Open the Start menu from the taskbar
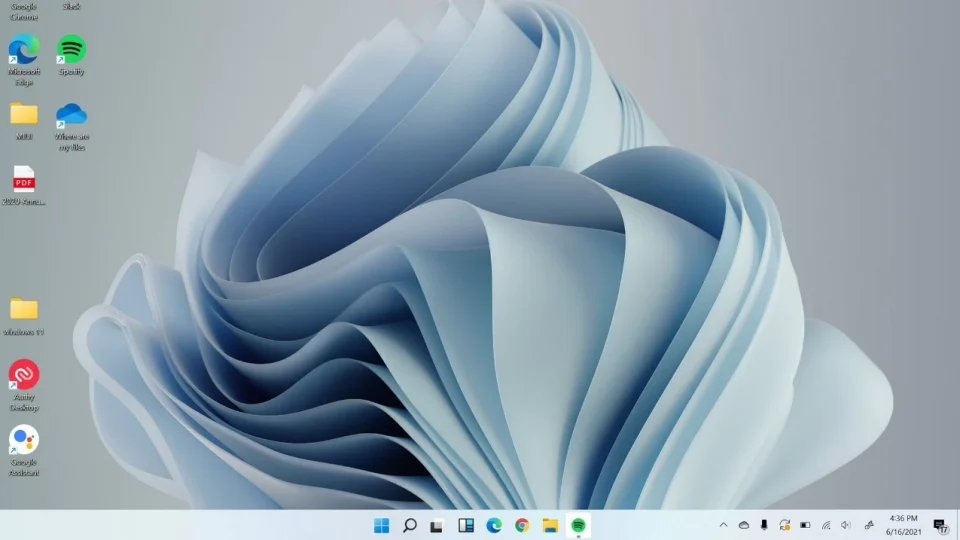This screenshot has height=540, width=960. tap(381, 525)
